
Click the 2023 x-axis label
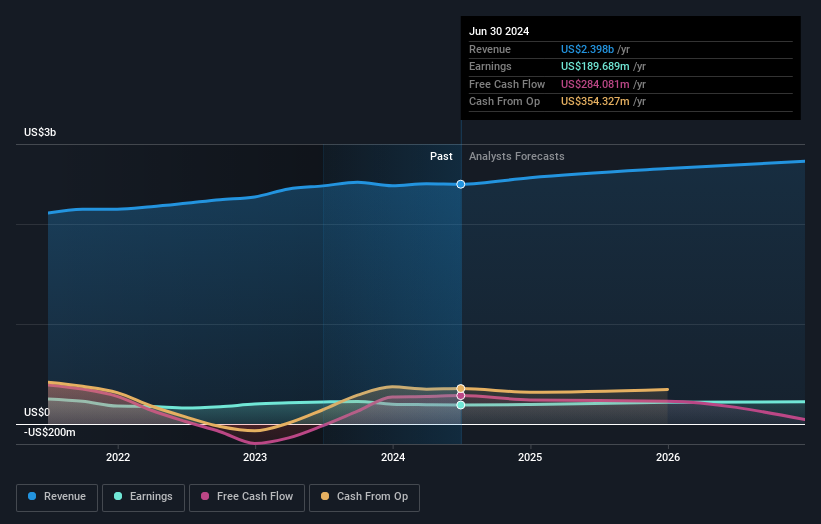255,457
